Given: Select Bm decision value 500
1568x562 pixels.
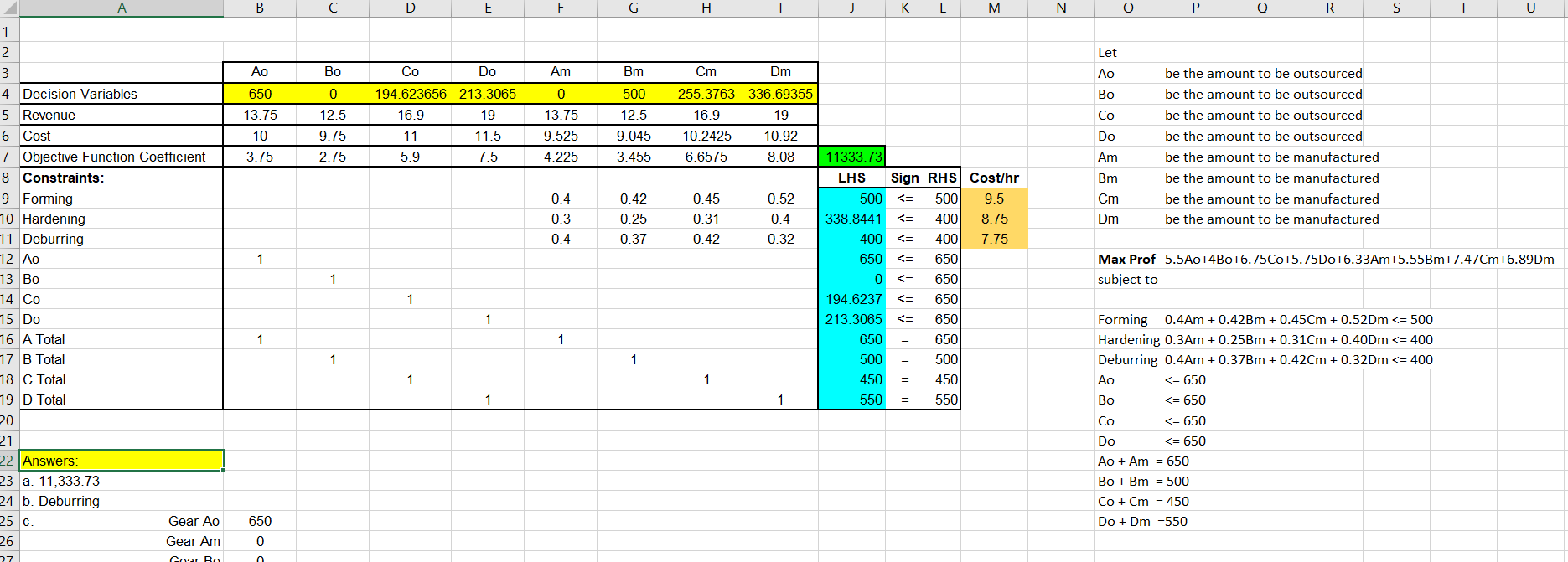Looking at the screenshot, I should point(634,94).
